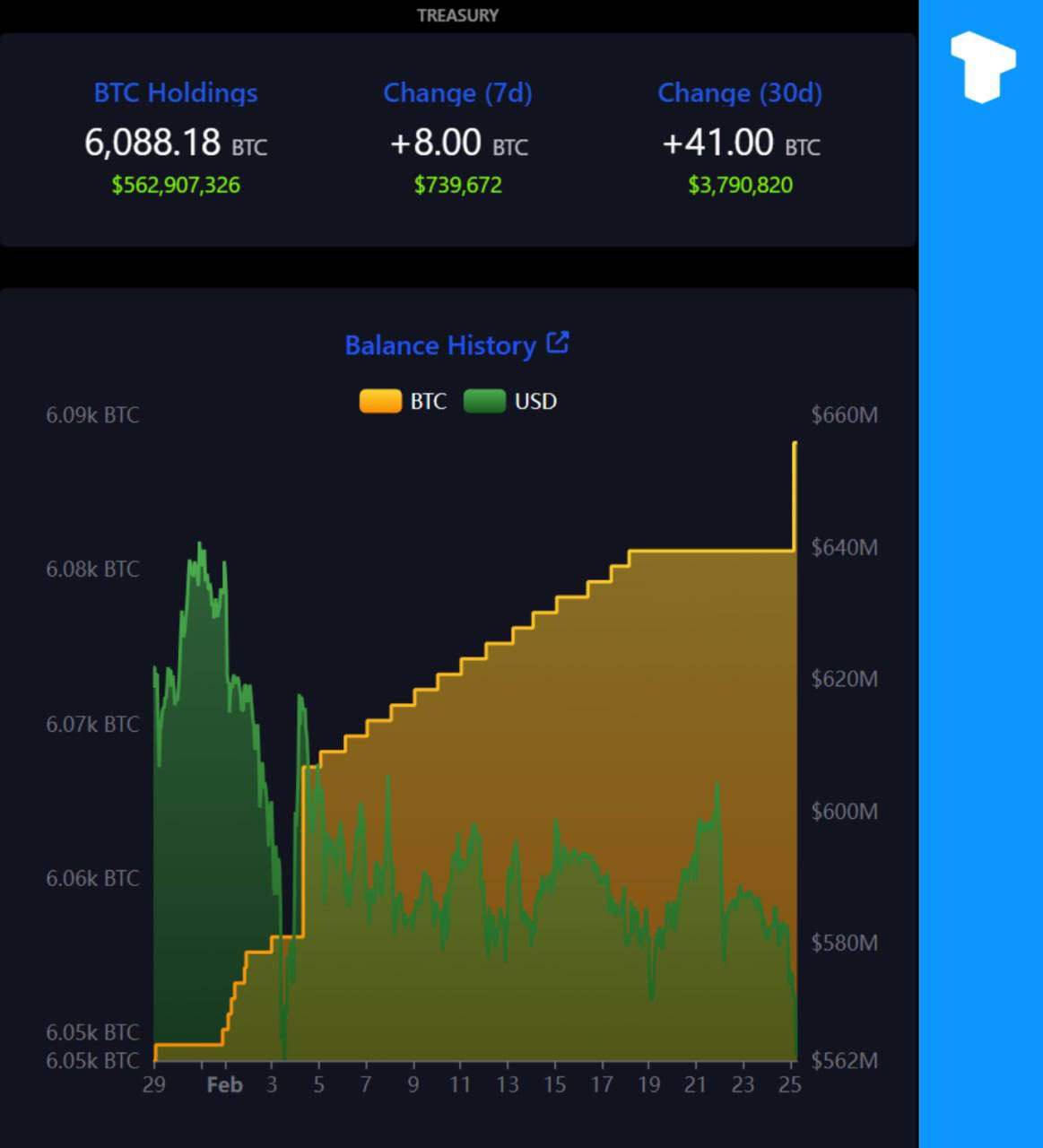Click the orange BTC legend swatch
The image size is (1043, 1148).
pyautogui.click(x=380, y=401)
